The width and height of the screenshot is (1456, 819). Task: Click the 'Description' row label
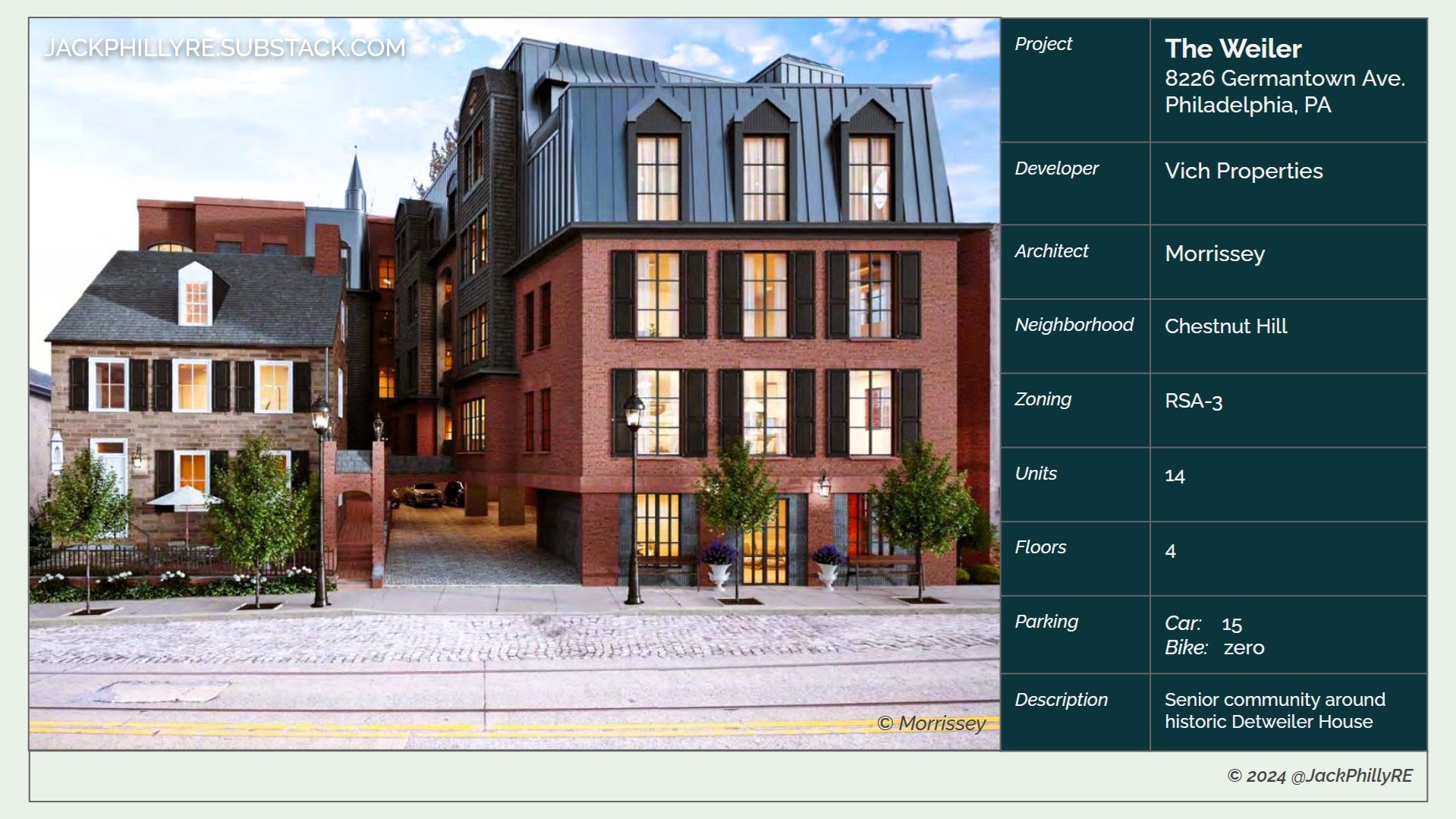[x=1061, y=700]
